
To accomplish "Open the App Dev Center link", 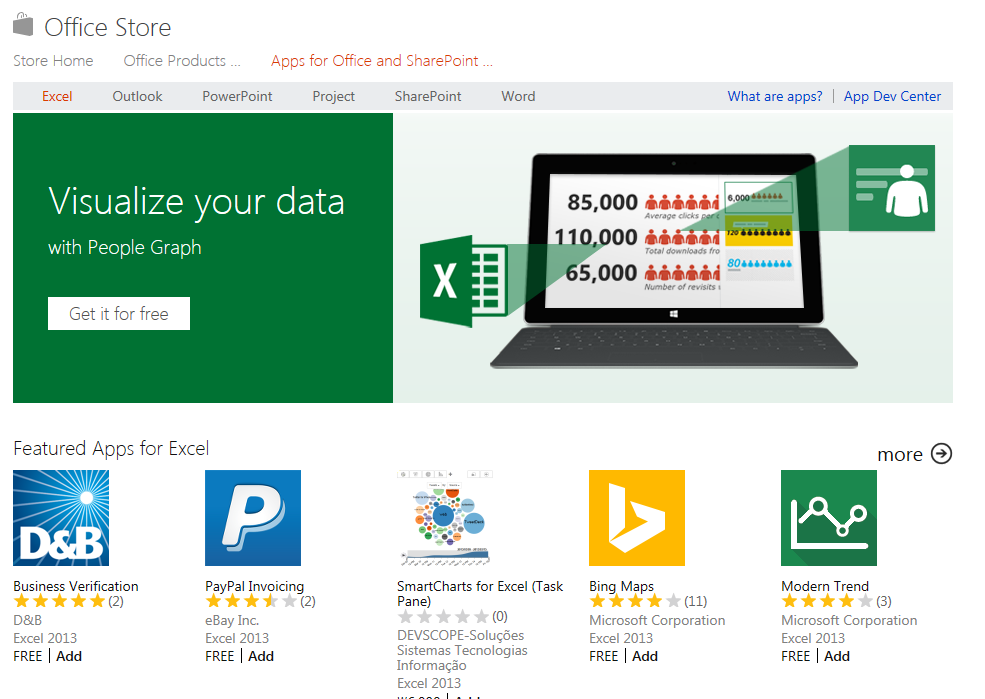I will click(892, 96).
